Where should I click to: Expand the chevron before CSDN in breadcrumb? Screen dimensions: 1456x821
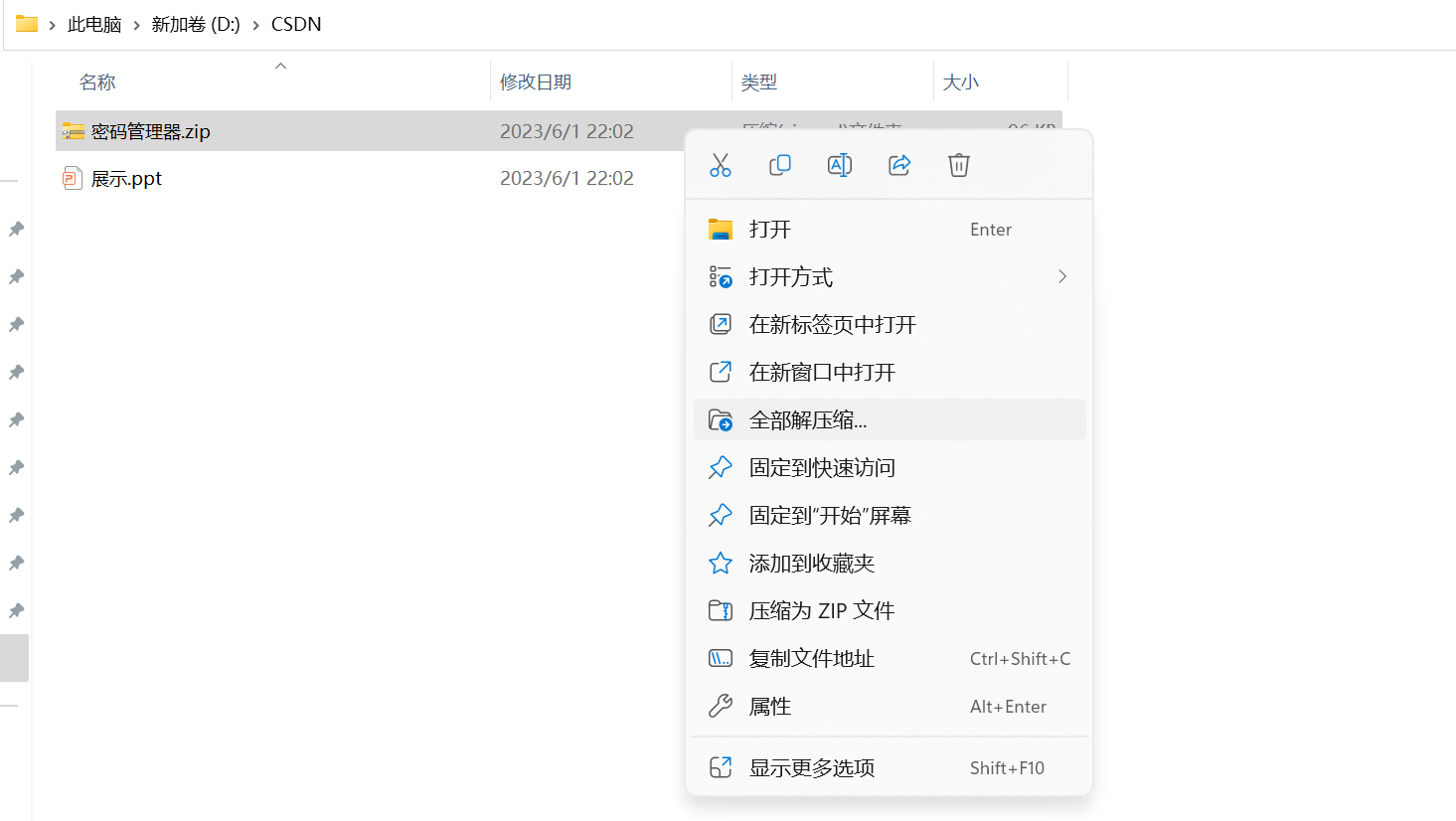(x=256, y=25)
